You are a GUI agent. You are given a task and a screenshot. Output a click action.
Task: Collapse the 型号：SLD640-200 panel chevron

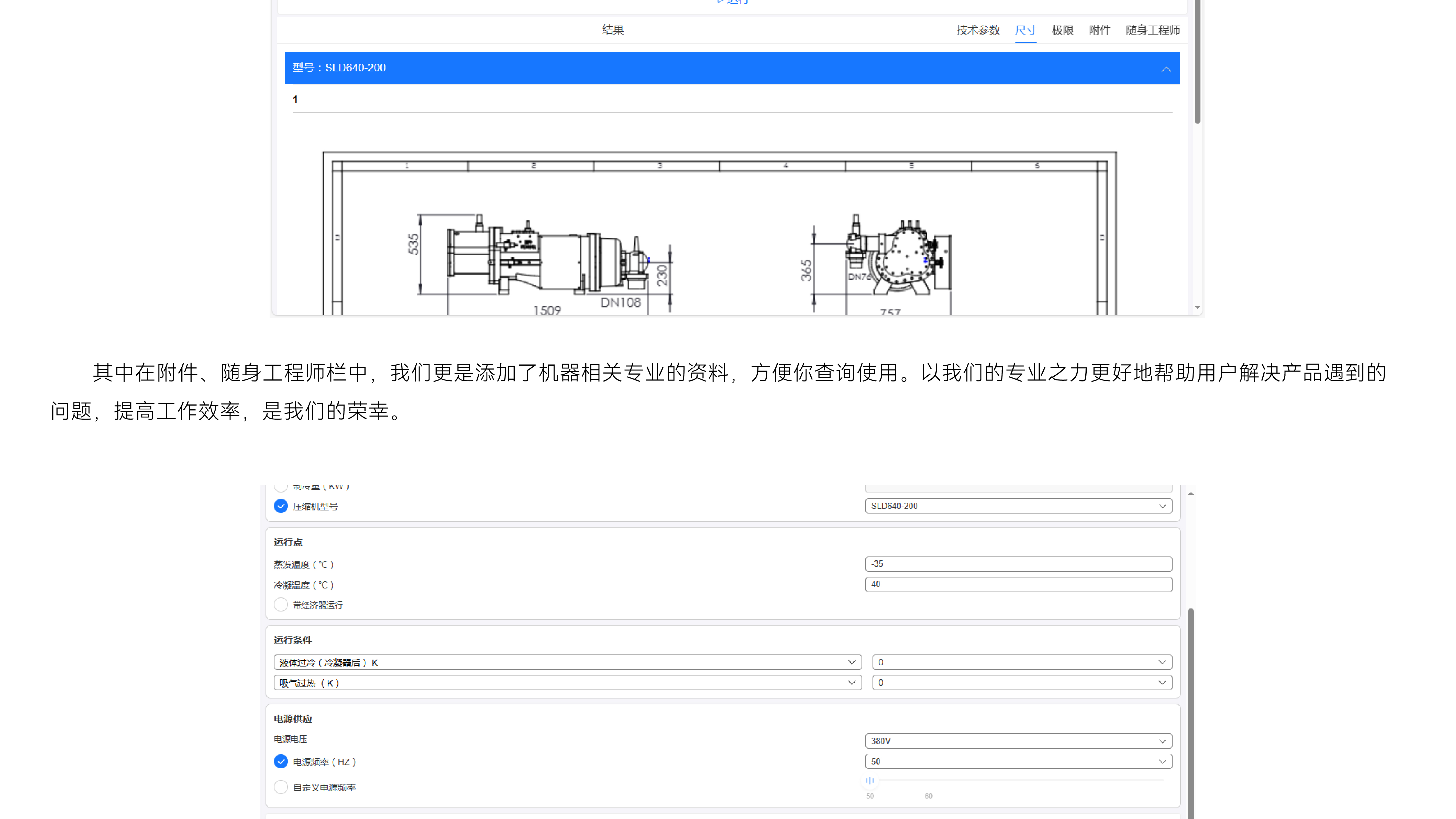(1166, 69)
